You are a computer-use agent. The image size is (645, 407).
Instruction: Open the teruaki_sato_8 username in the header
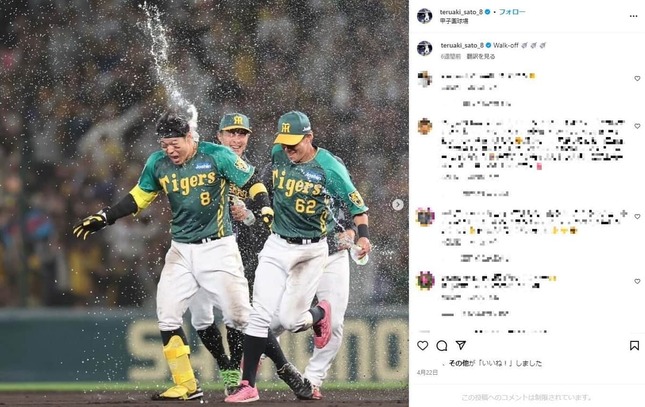[461, 12]
